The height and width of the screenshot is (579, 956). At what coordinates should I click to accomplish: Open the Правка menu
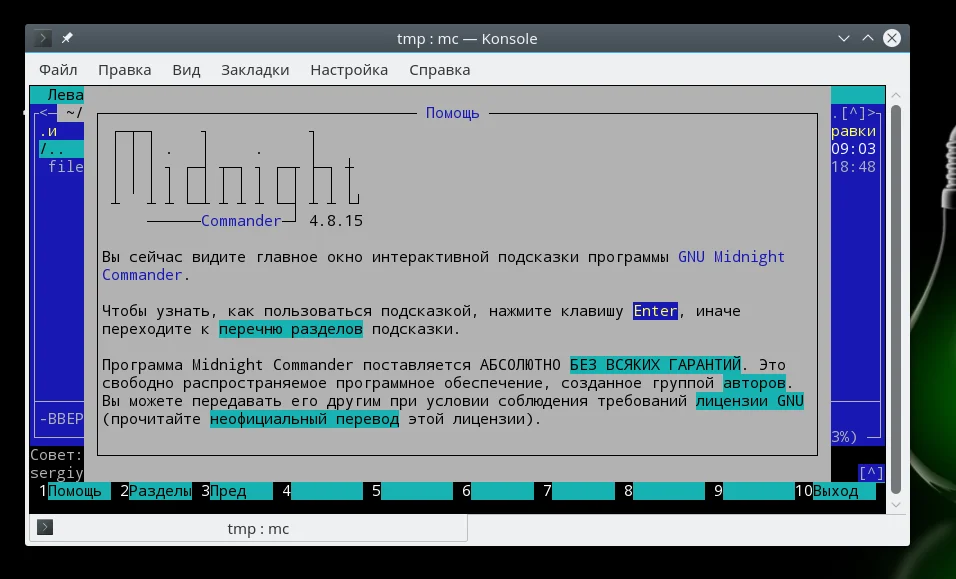click(125, 70)
